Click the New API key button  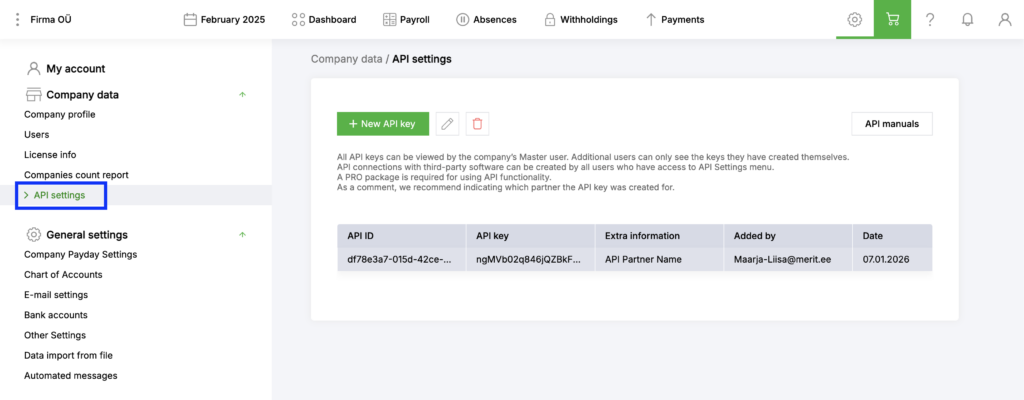click(x=383, y=123)
